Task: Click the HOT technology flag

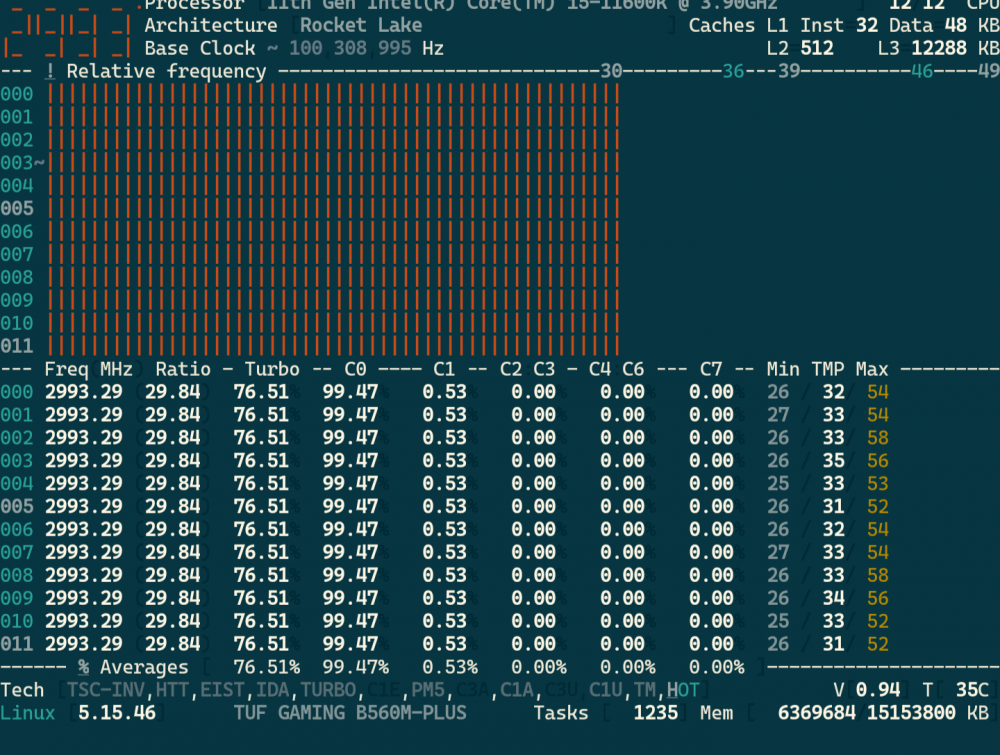Action: click(x=683, y=691)
